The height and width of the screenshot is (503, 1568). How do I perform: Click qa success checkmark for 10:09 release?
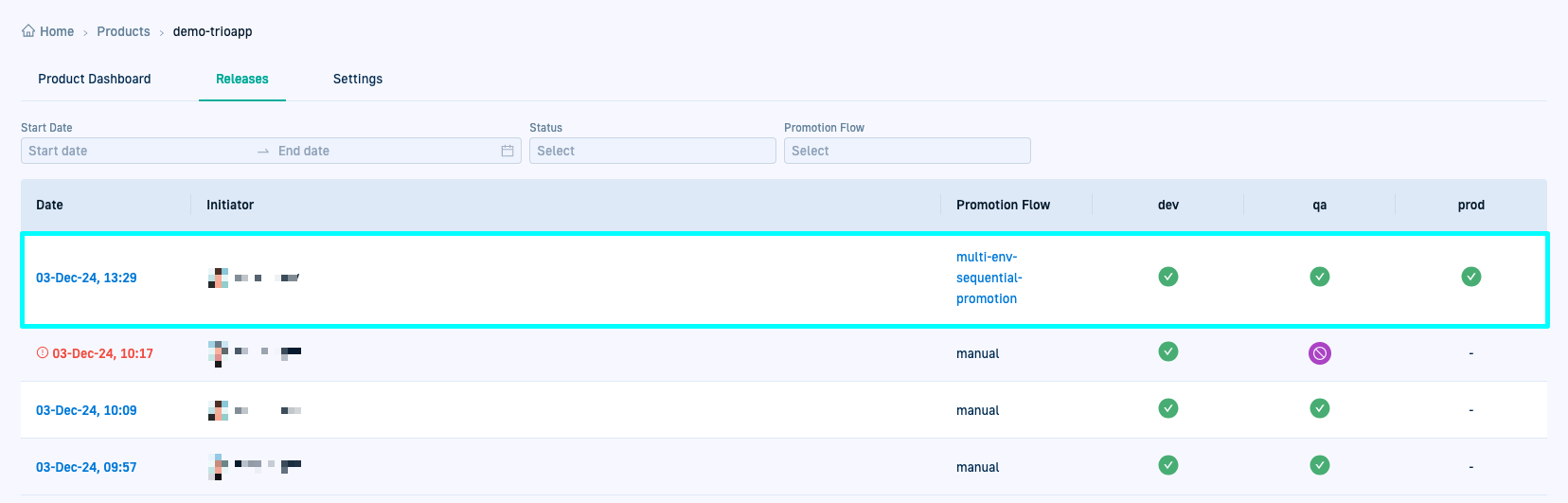click(x=1319, y=408)
